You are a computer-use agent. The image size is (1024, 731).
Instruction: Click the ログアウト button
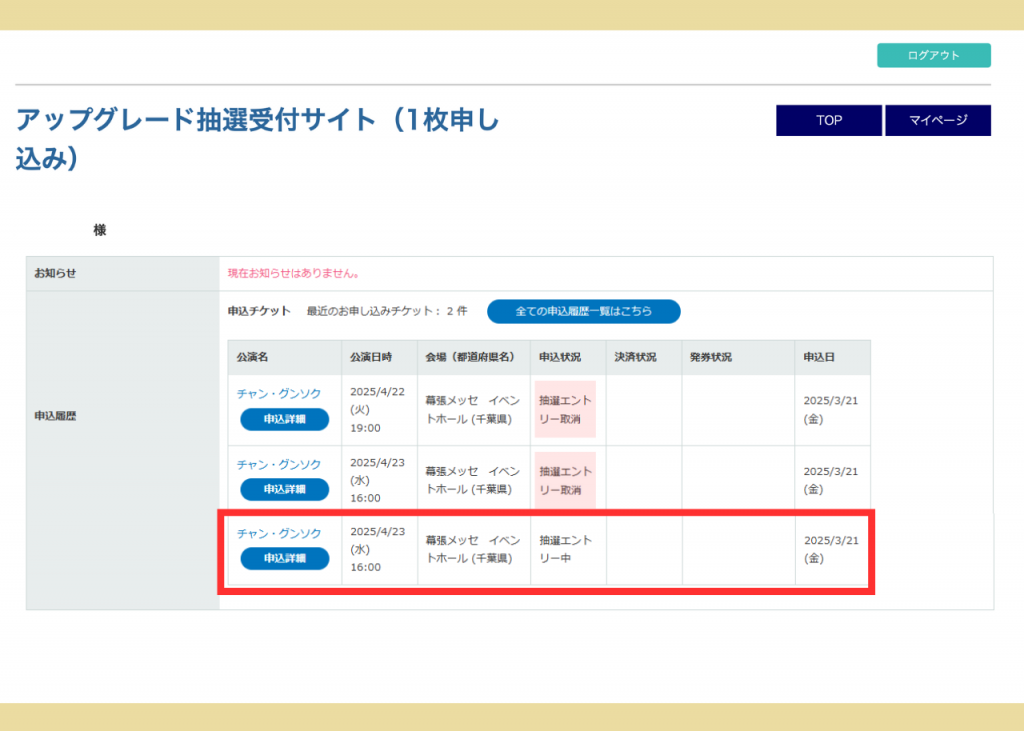pos(933,56)
